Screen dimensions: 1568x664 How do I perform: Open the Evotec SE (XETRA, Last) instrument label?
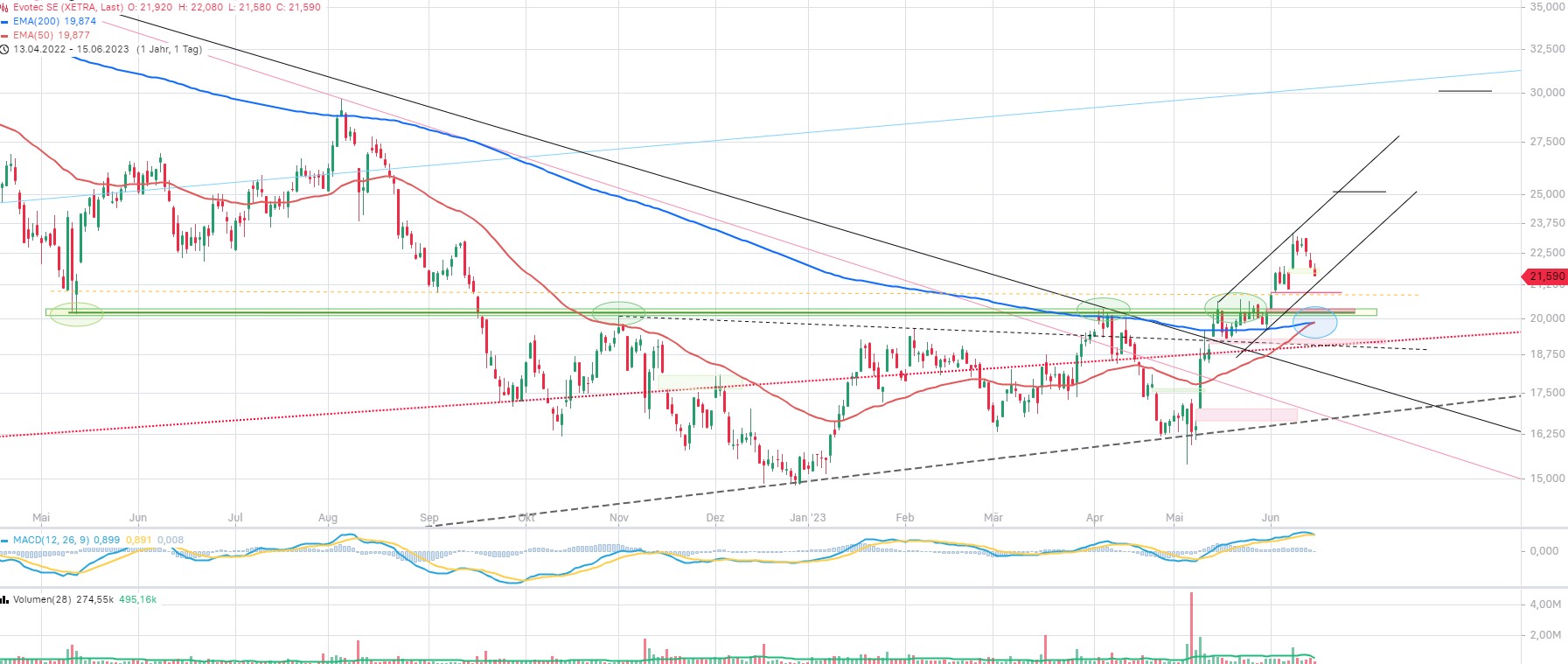click(x=68, y=7)
